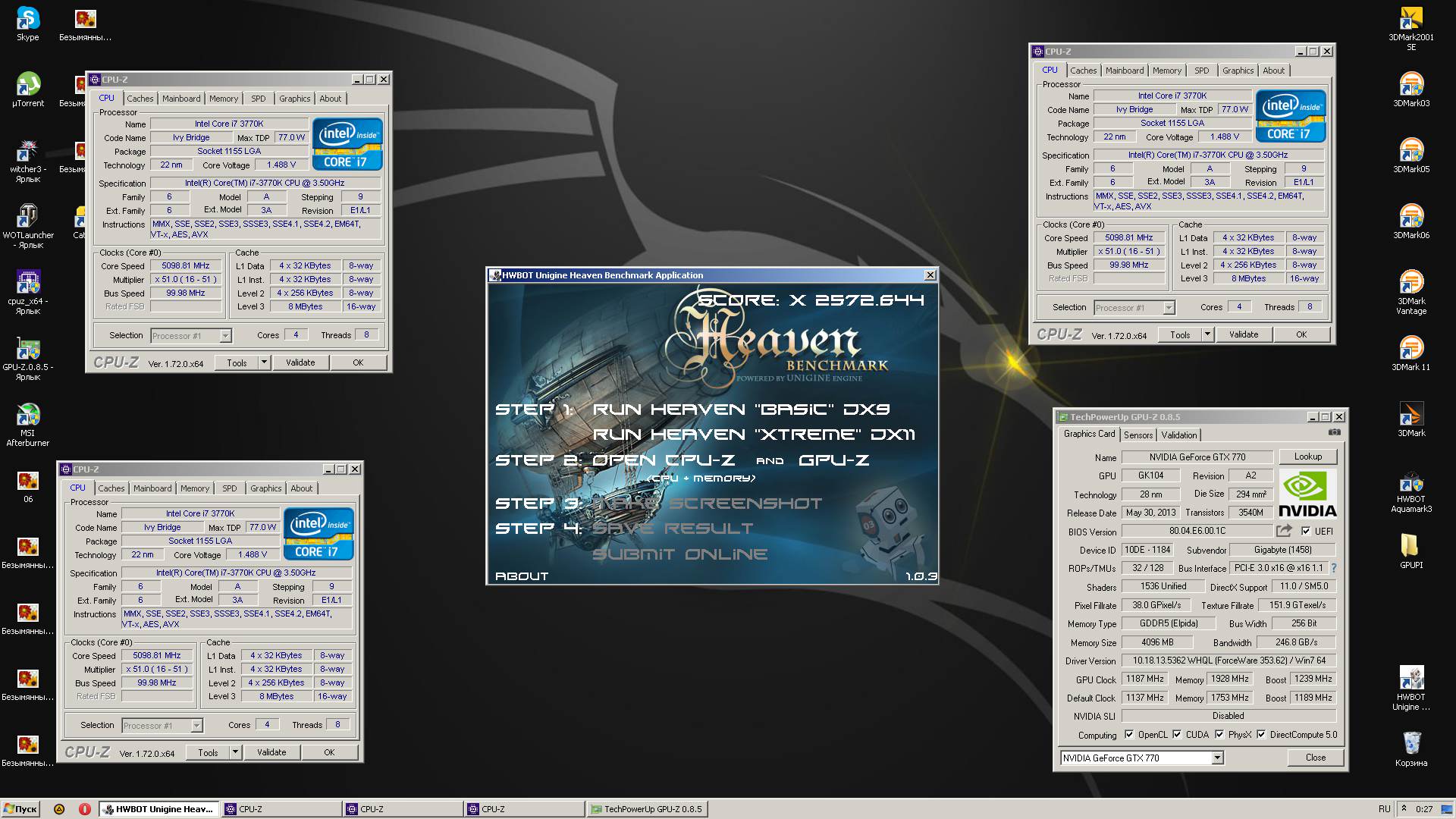Toggle the CUDA checkbox
The image size is (1456, 819).
pyautogui.click(x=1177, y=735)
